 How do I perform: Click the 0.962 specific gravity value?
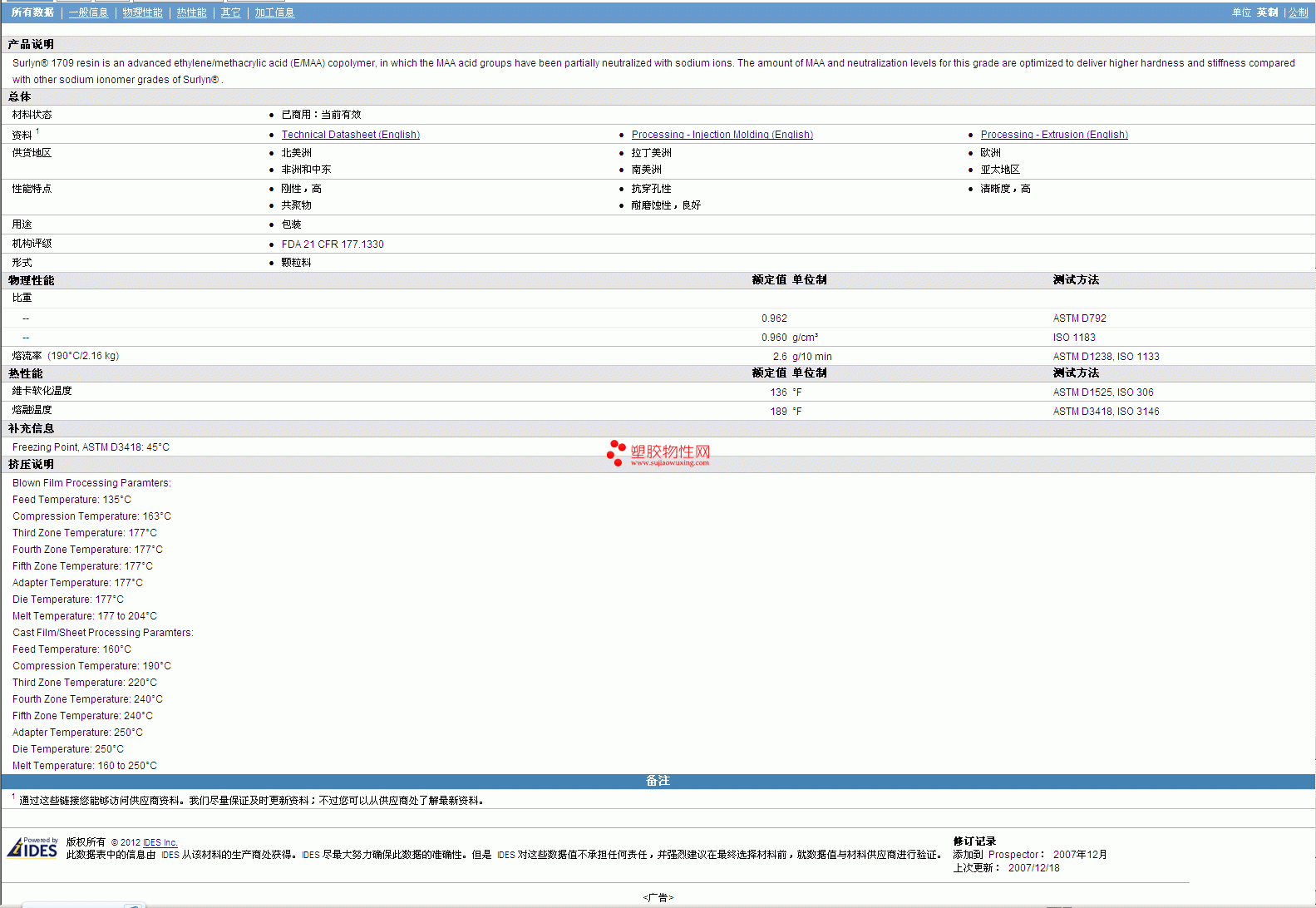coord(774,318)
